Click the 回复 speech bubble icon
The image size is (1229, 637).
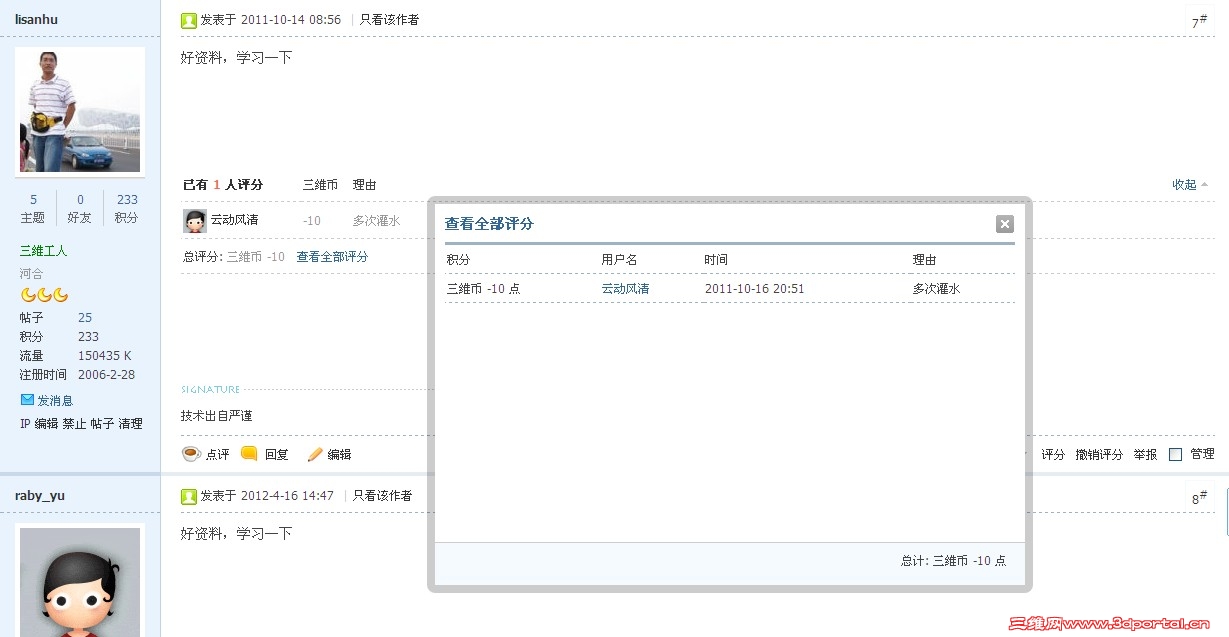(248, 455)
